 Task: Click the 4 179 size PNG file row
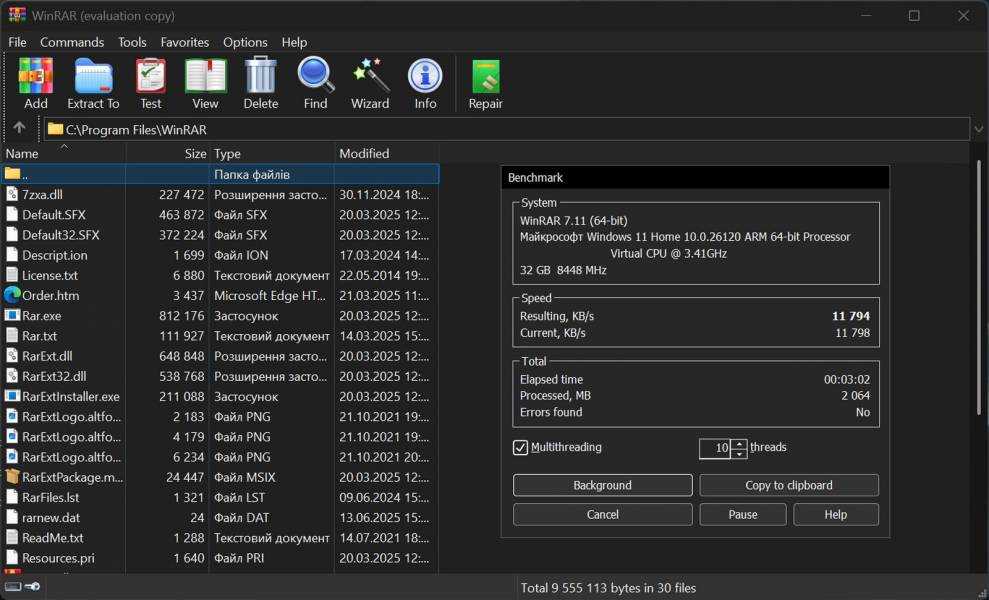click(219, 437)
